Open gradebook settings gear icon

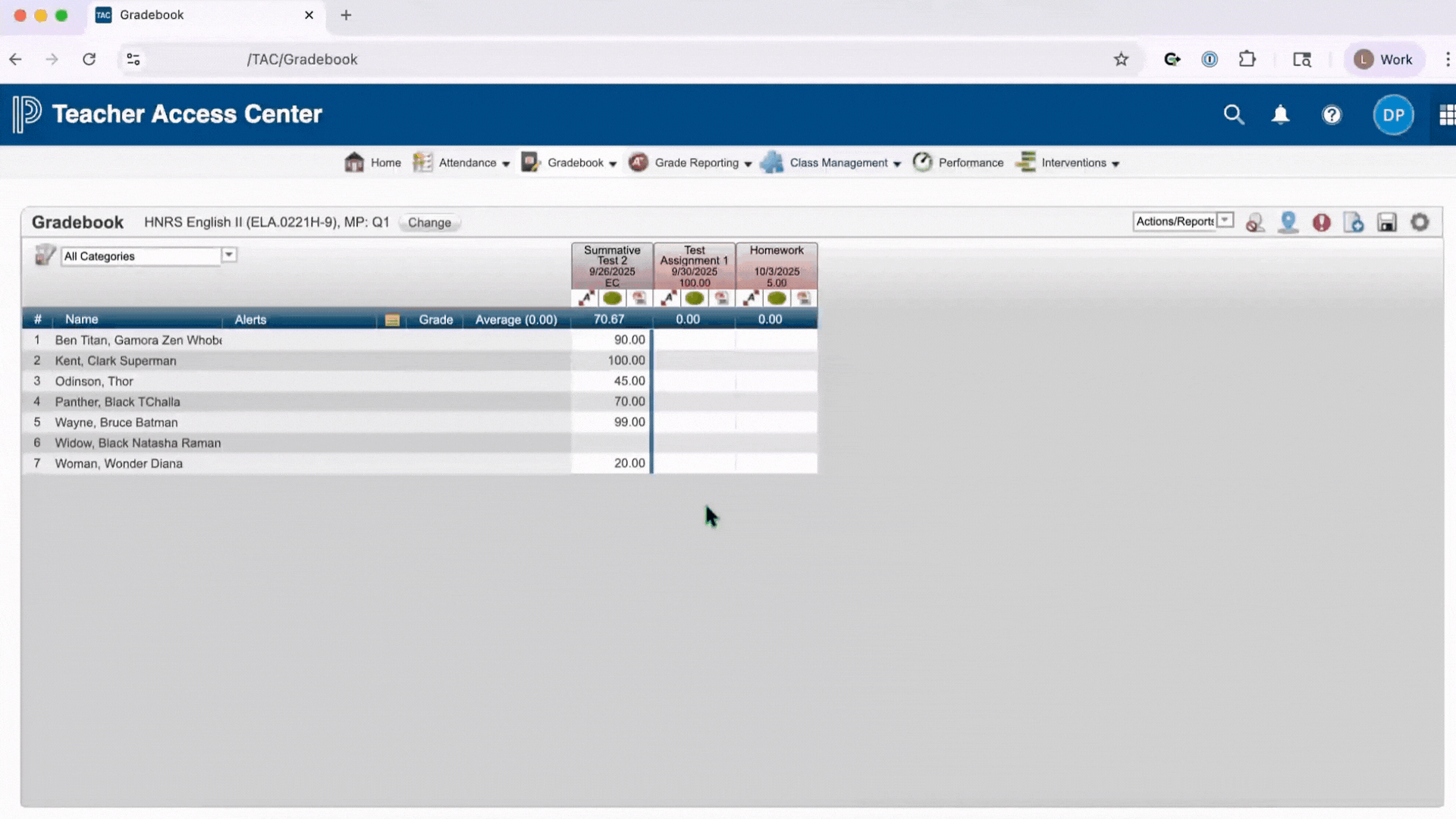tap(1420, 222)
